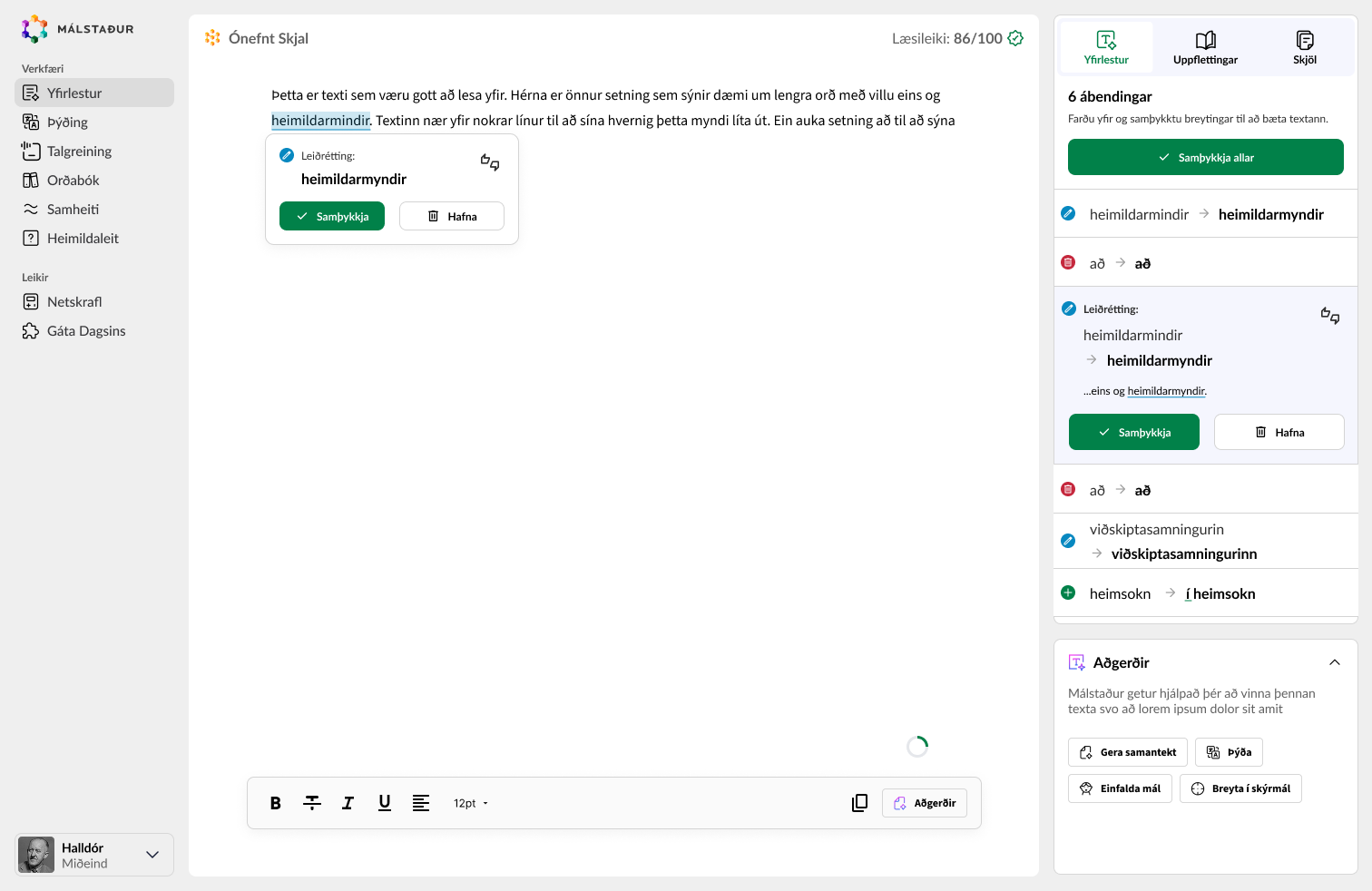The height and width of the screenshot is (891, 1372).
Task: Open text alignment options
Action: pos(421,803)
